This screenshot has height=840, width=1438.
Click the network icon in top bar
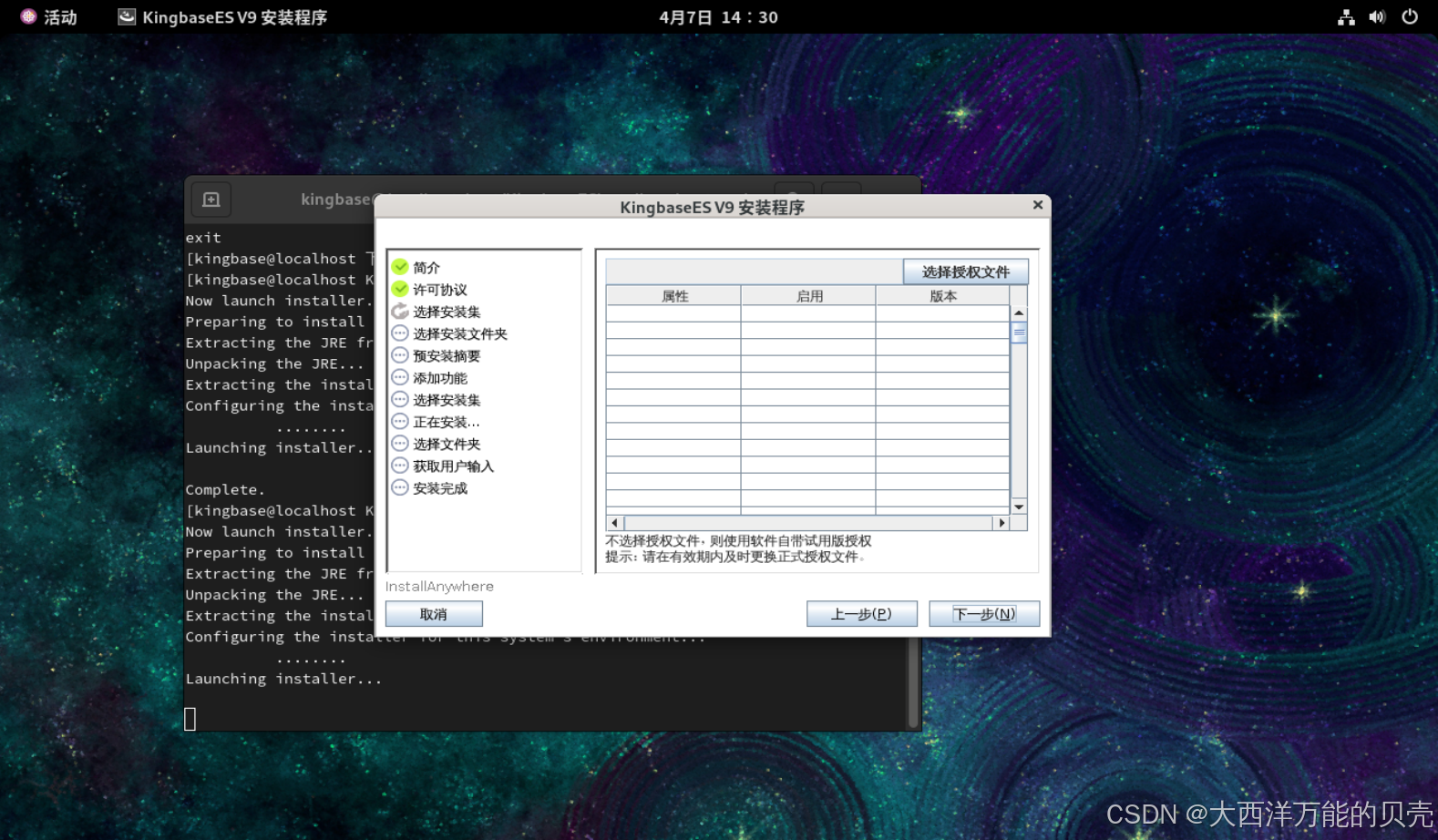point(1346,16)
